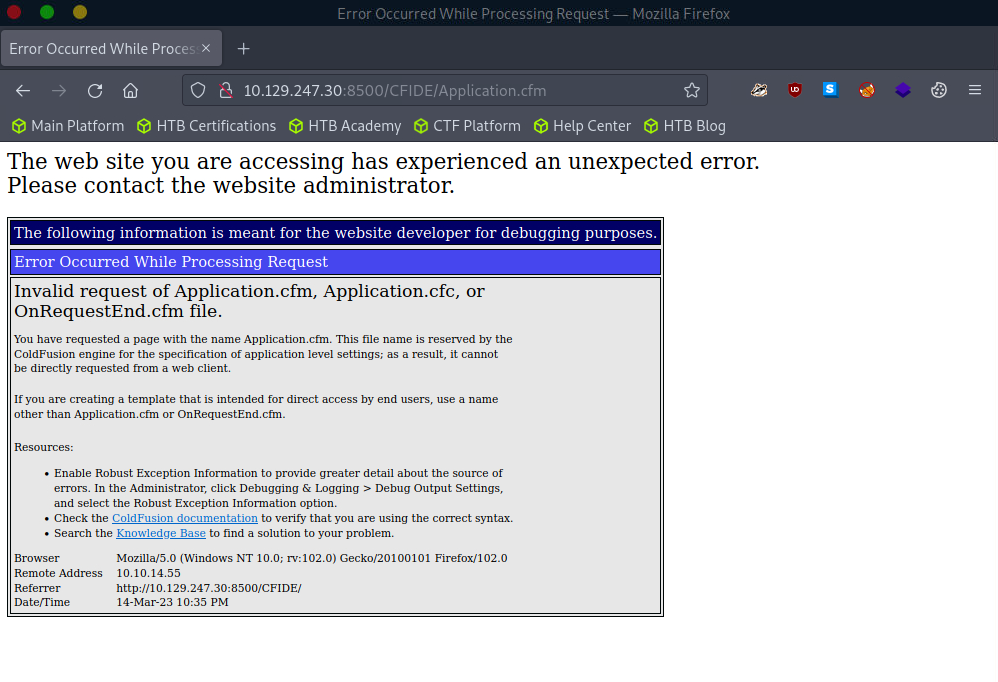
Task: Open a new tab with plus button
Action: 243,49
